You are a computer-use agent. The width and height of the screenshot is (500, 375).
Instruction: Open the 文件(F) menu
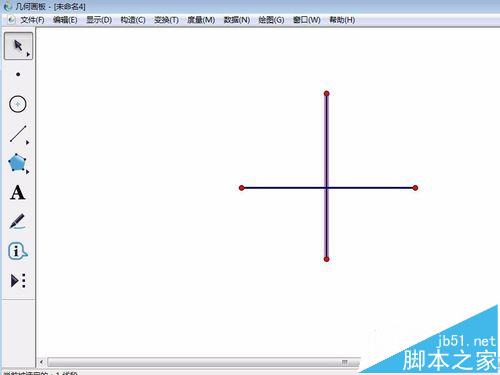pos(32,20)
